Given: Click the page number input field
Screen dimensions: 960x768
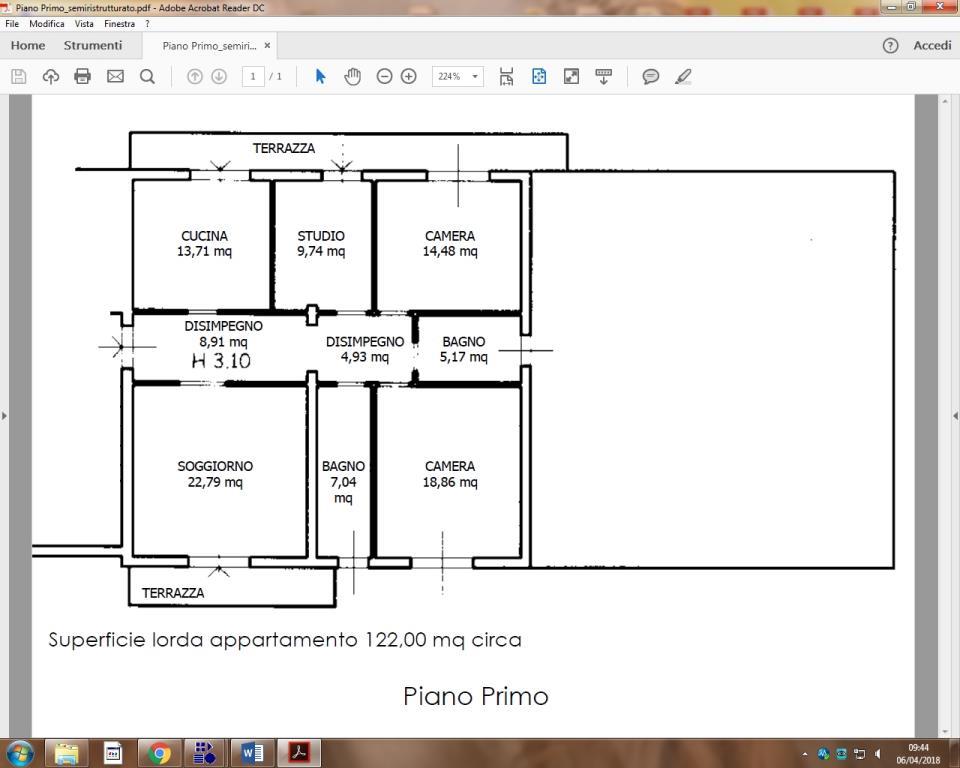Looking at the screenshot, I should tap(253, 76).
